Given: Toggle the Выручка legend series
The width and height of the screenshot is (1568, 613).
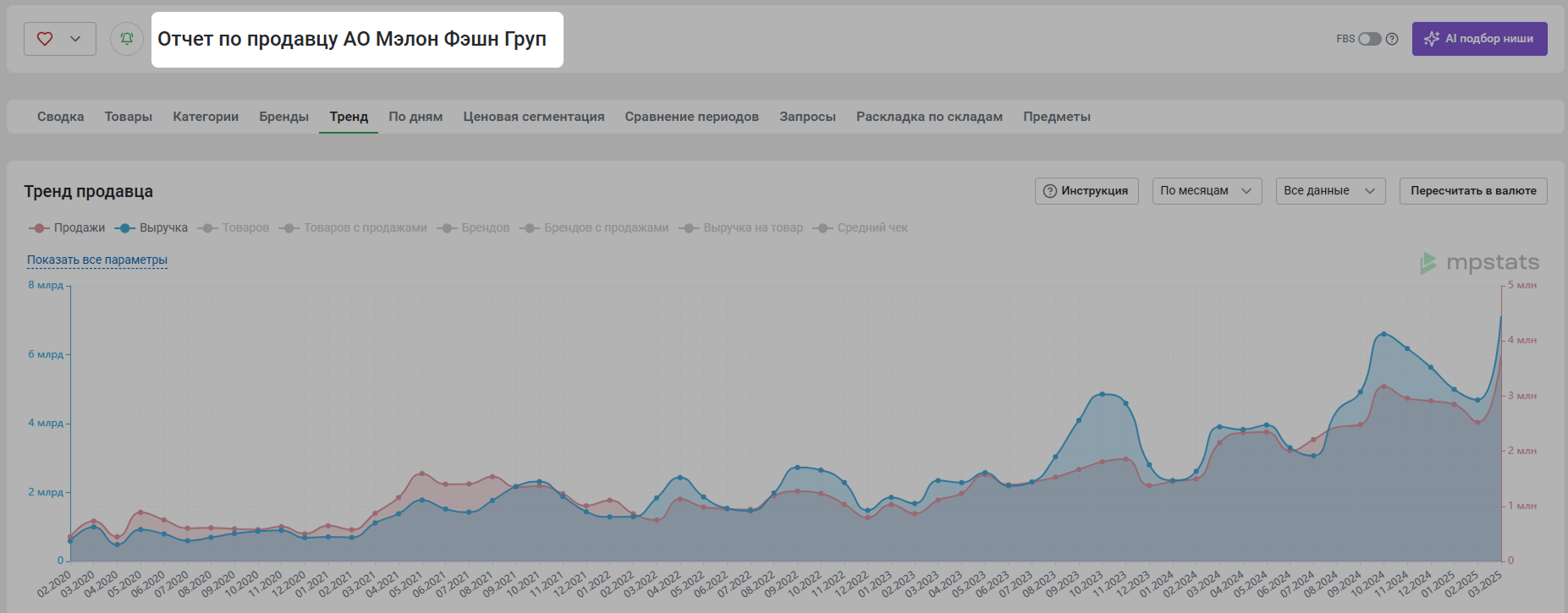Looking at the screenshot, I should pos(151,228).
